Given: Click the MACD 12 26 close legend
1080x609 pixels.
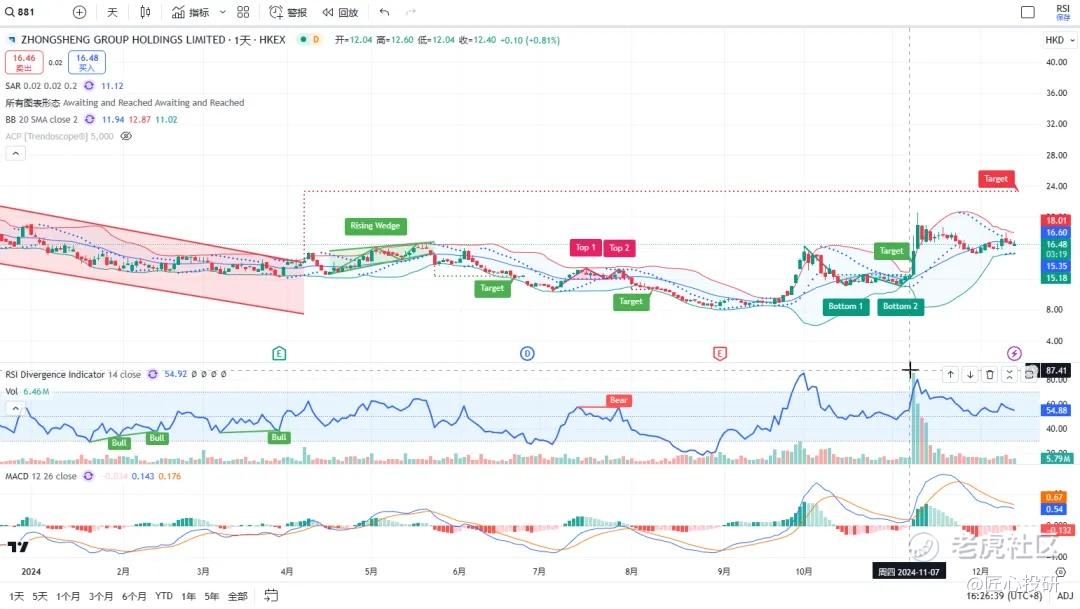Looking at the screenshot, I should click(x=41, y=476).
